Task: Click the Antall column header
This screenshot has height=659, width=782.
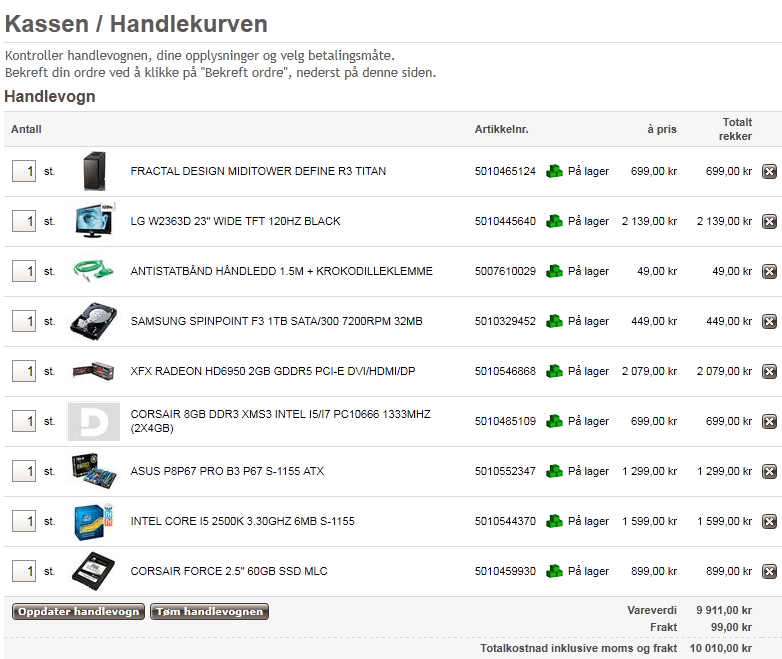Action: coord(26,129)
